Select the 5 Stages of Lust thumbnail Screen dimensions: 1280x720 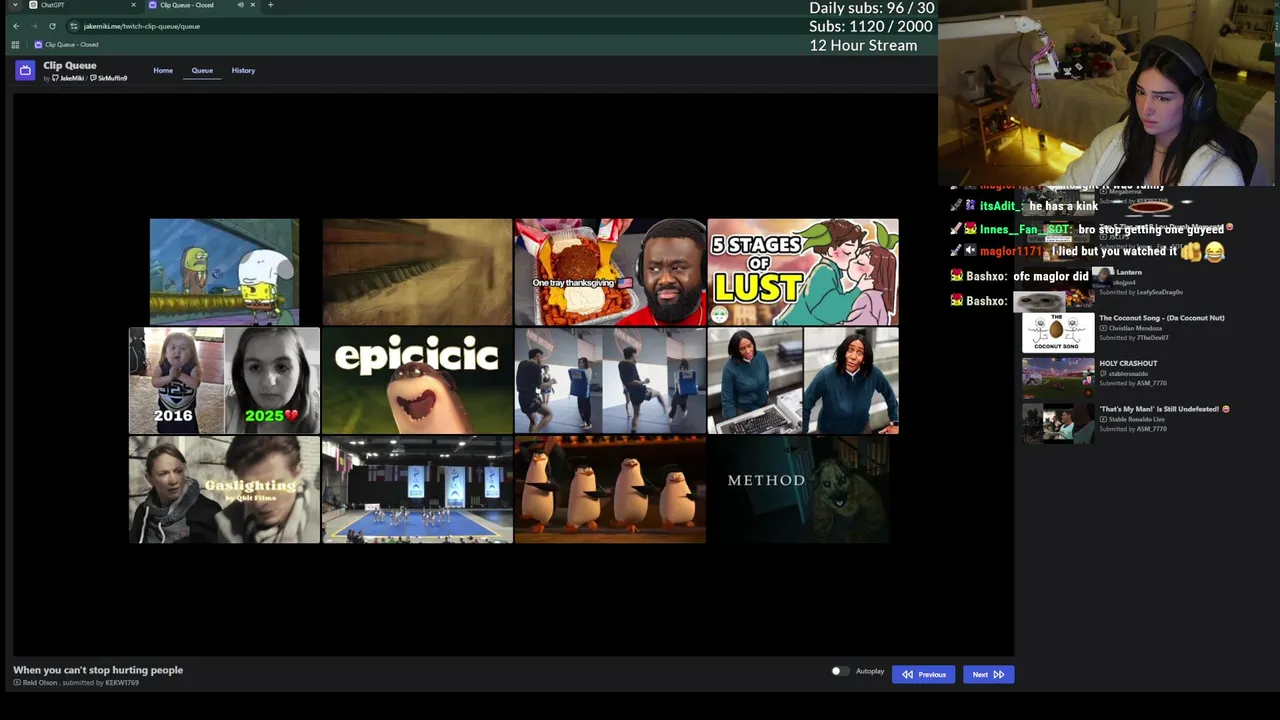(803, 272)
